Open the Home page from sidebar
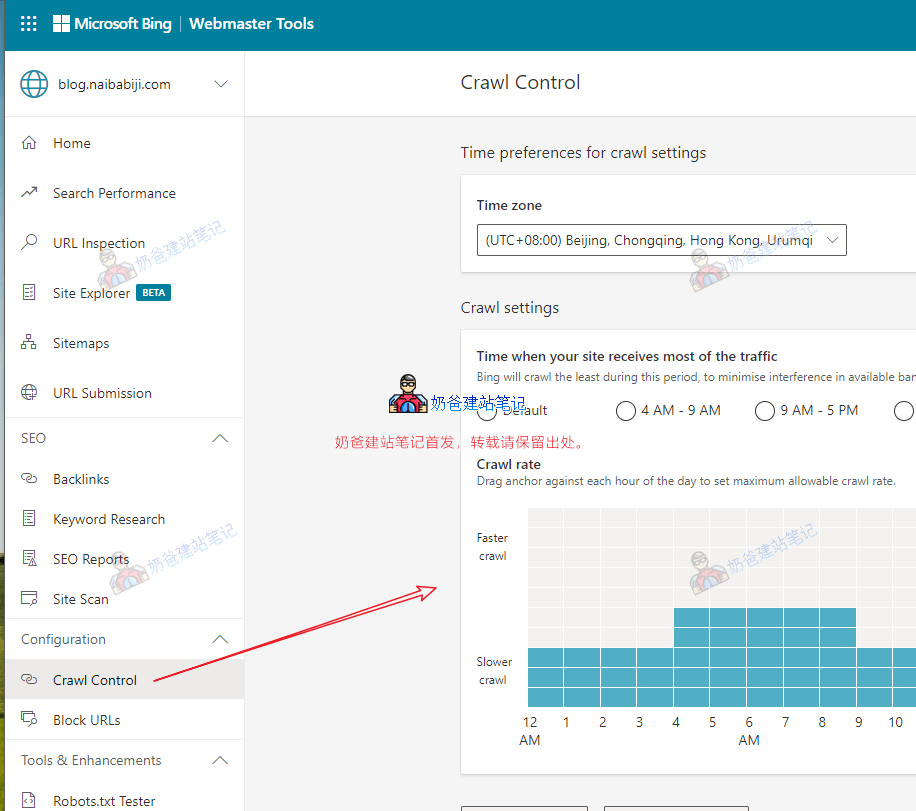 (x=71, y=143)
